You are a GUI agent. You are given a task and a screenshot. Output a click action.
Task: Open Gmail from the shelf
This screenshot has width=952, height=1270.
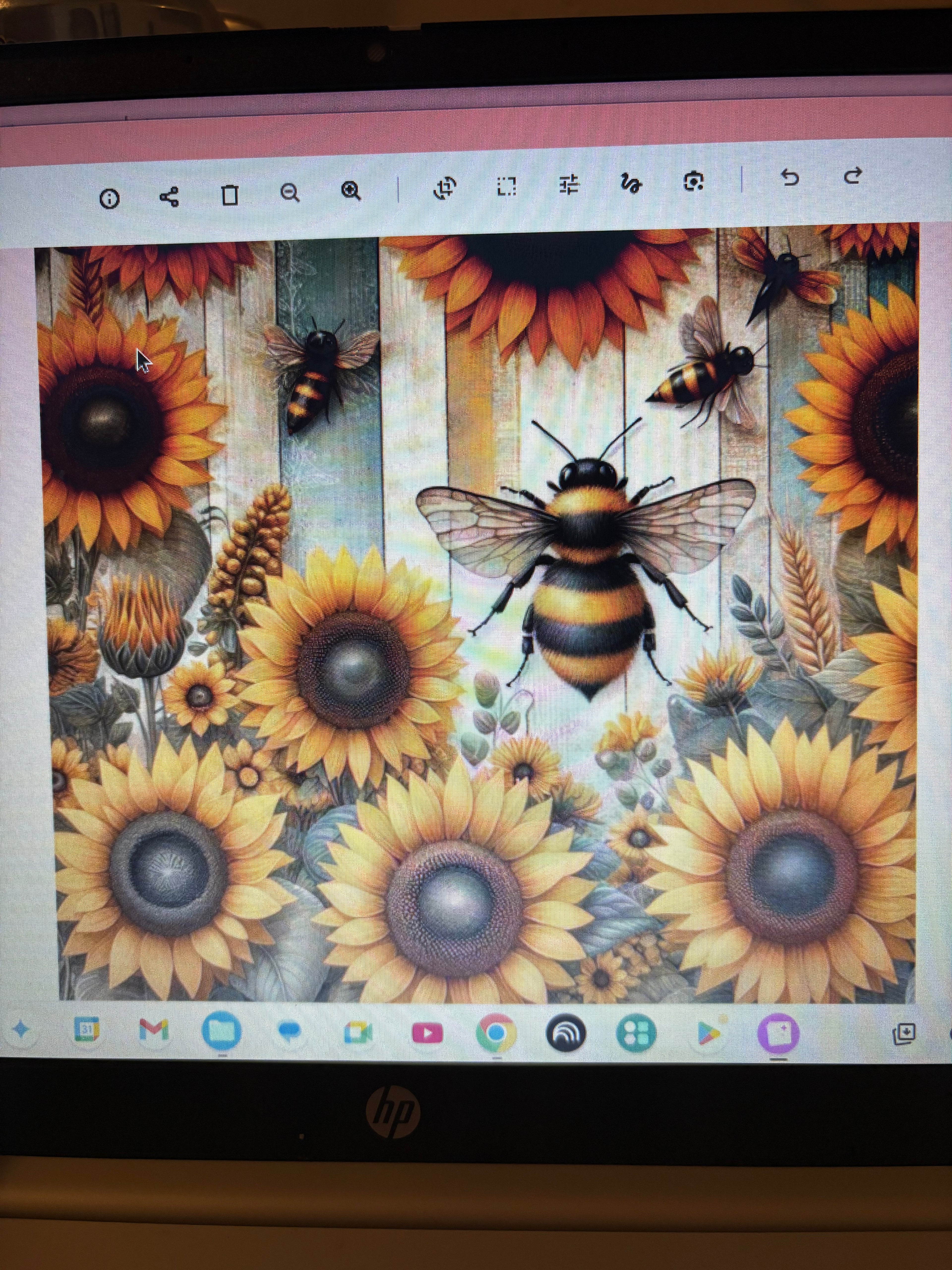[x=154, y=1029]
